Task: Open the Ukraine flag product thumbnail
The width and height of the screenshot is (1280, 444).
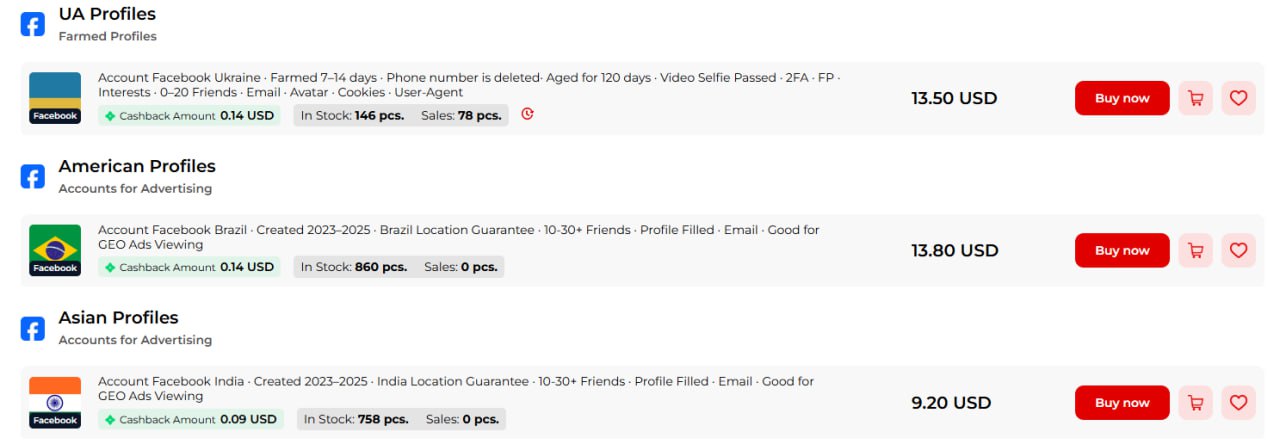Action: [55, 98]
